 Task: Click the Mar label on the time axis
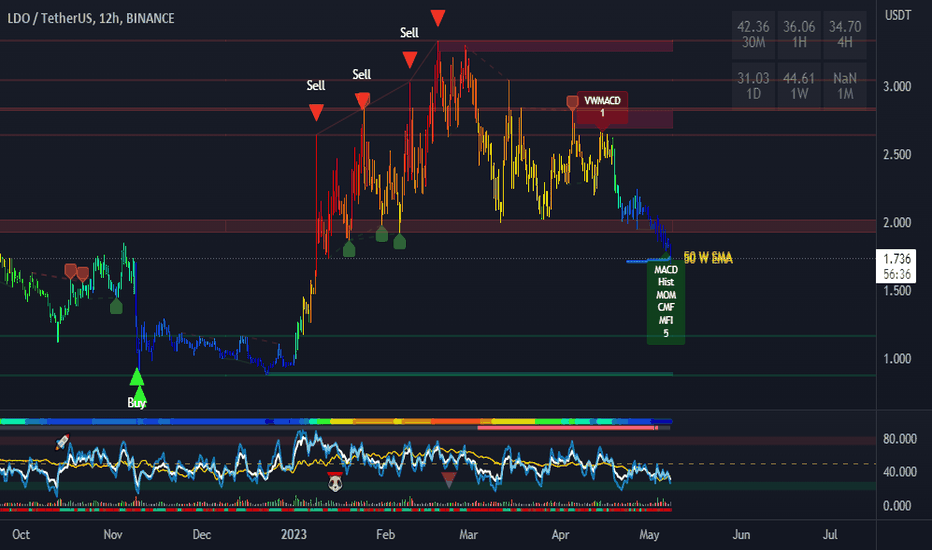[468, 535]
